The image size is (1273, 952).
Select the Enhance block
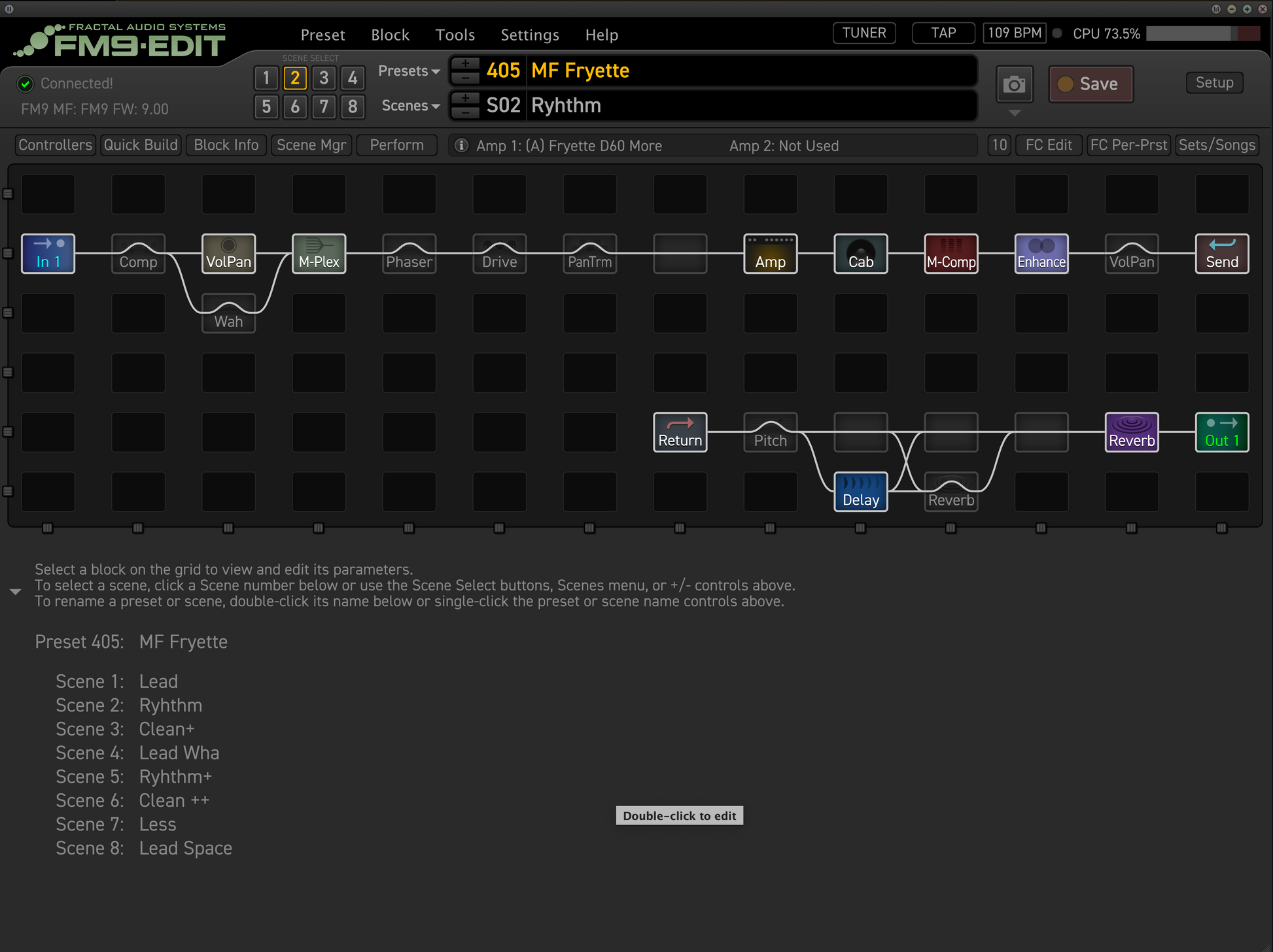tap(1041, 254)
